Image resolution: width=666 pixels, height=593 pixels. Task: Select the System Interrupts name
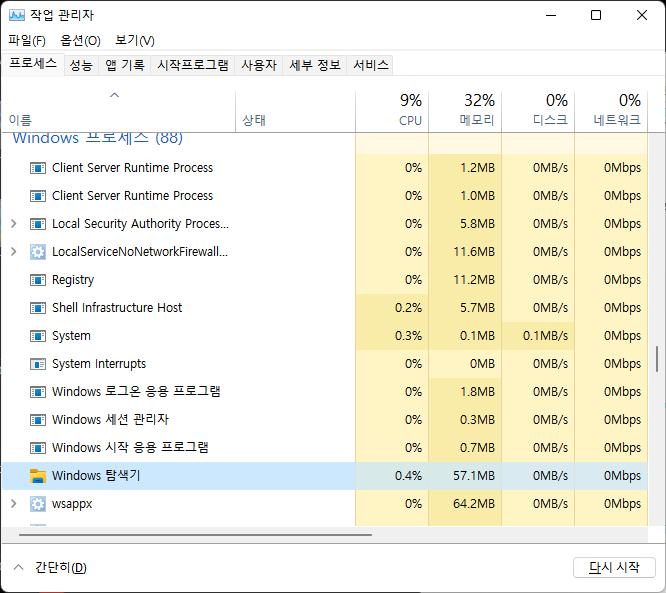(x=99, y=364)
